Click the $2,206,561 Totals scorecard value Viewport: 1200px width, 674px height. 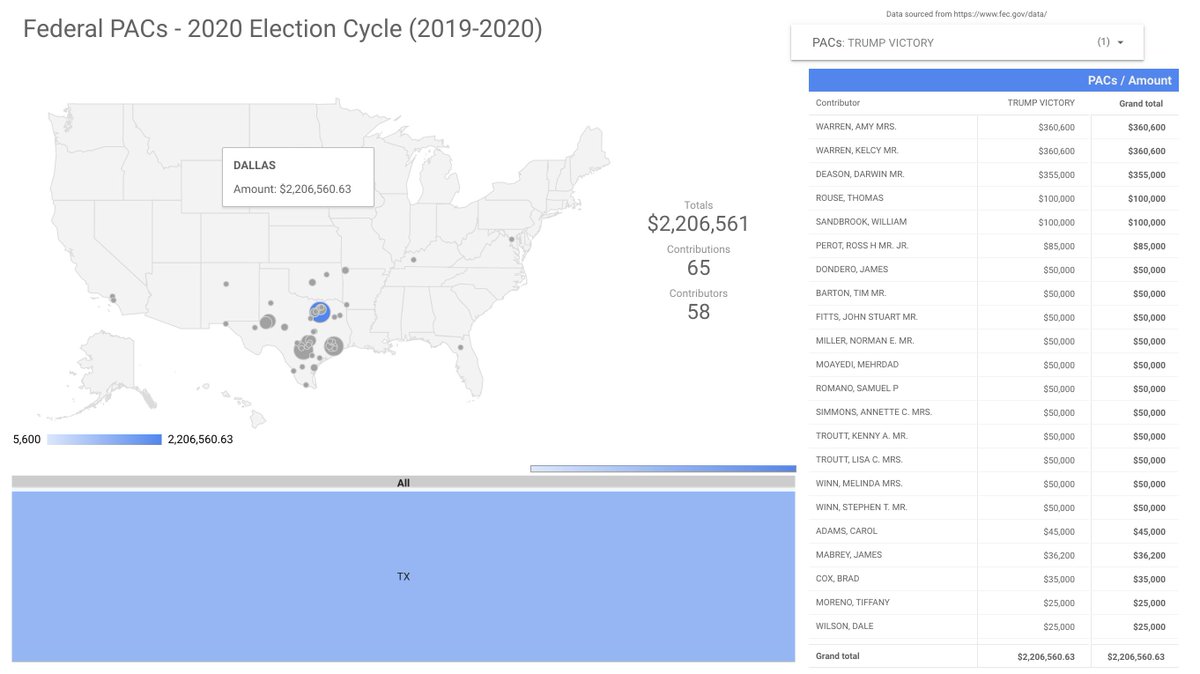[698, 224]
